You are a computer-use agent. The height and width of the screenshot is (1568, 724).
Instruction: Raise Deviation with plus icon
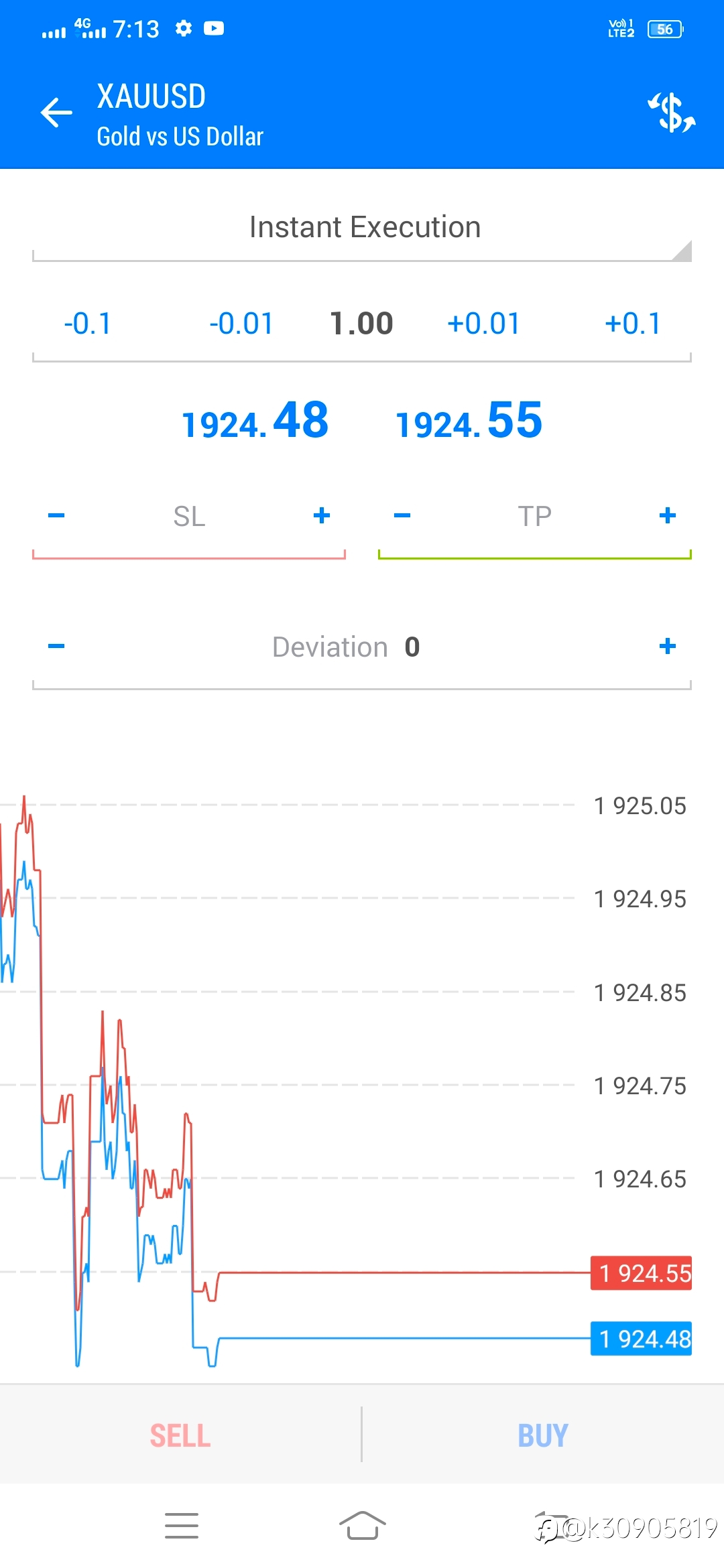pyautogui.click(x=668, y=646)
